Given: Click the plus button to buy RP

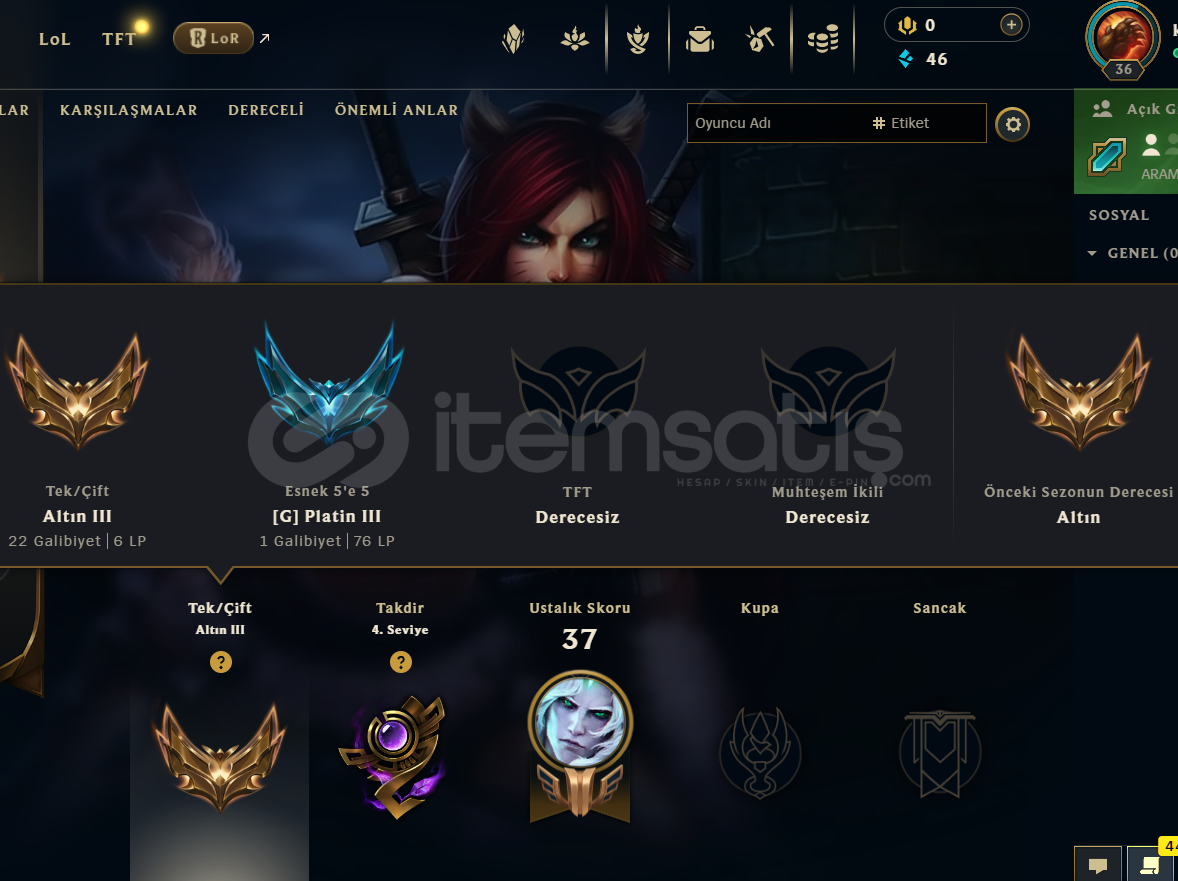Looking at the screenshot, I should 1011,25.
